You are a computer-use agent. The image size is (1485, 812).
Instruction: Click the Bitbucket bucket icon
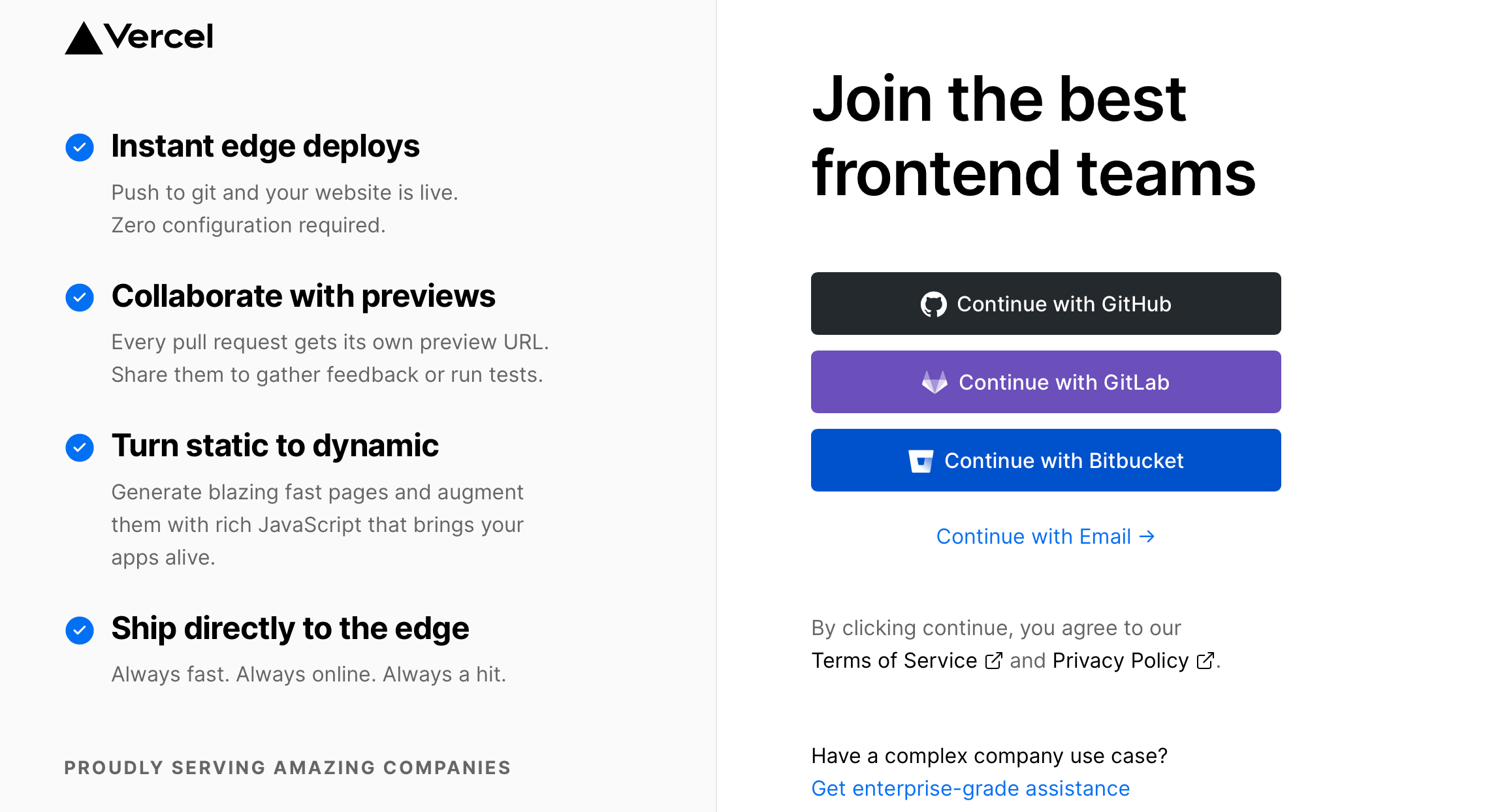tap(921, 461)
